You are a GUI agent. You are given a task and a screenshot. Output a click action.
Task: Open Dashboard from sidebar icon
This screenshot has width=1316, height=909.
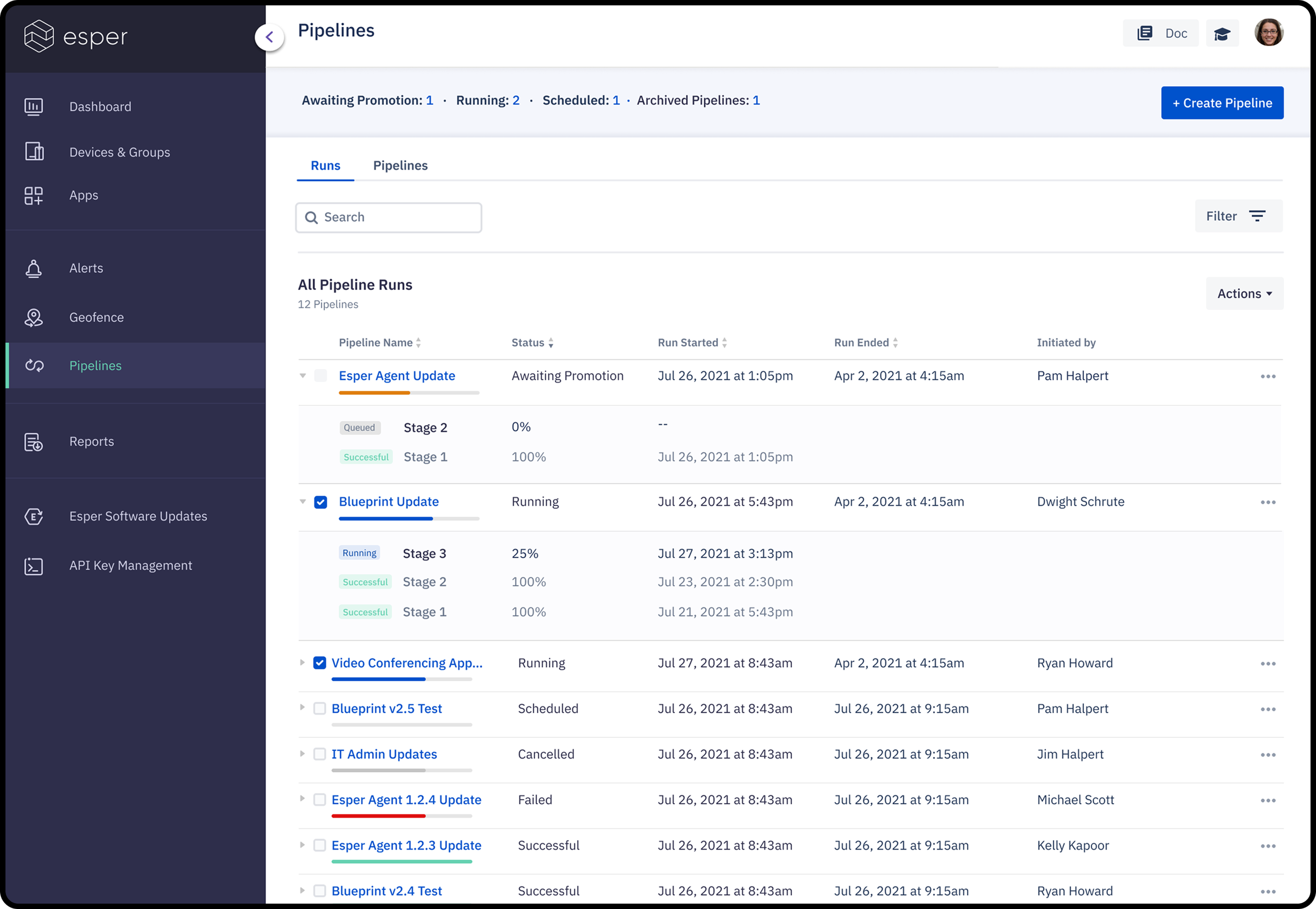pyautogui.click(x=34, y=106)
